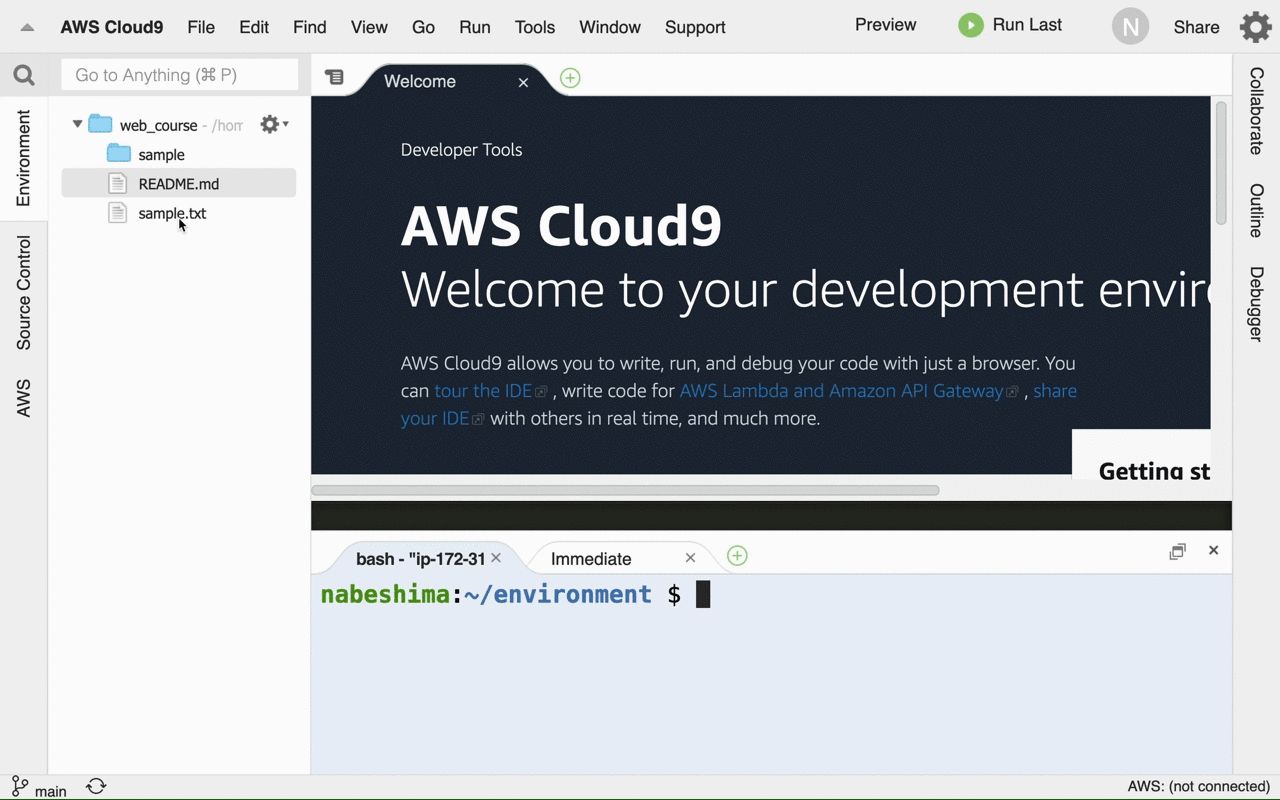Add a new terminal tab with the plus icon
This screenshot has width=1280, height=800.
[737, 556]
